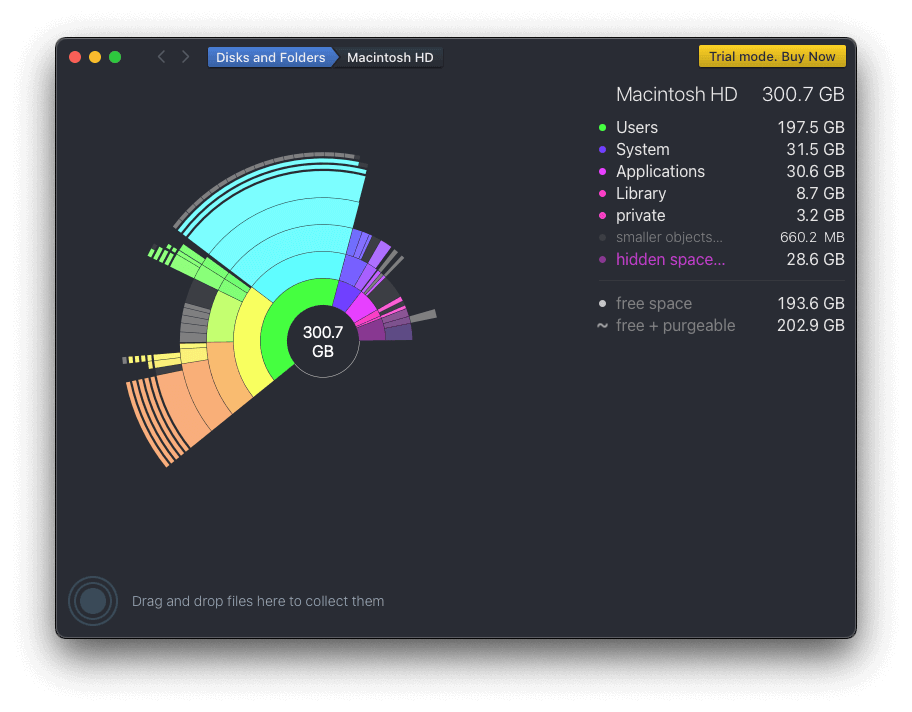Click the Drag and drop files hint text
This screenshot has height=712, width=912.
point(258,601)
